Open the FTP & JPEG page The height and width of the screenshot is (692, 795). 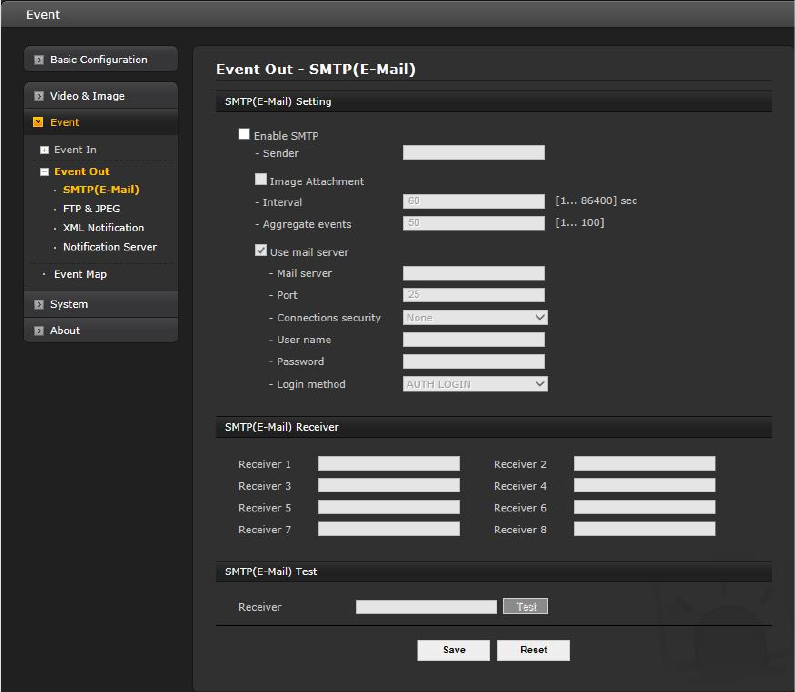tap(91, 209)
